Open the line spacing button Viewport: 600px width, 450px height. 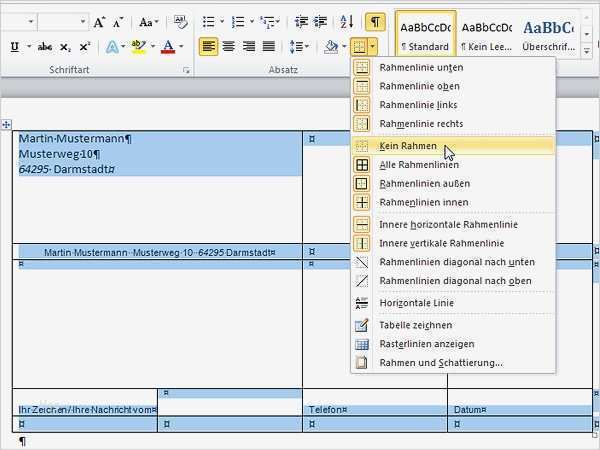click(x=299, y=47)
